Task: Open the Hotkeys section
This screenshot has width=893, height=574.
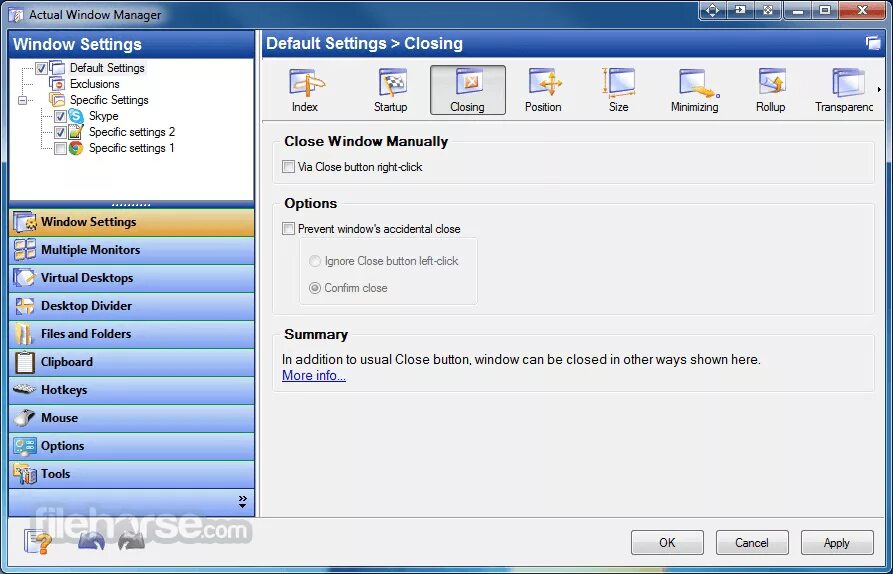Action: pyautogui.click(x=132, y=390)
